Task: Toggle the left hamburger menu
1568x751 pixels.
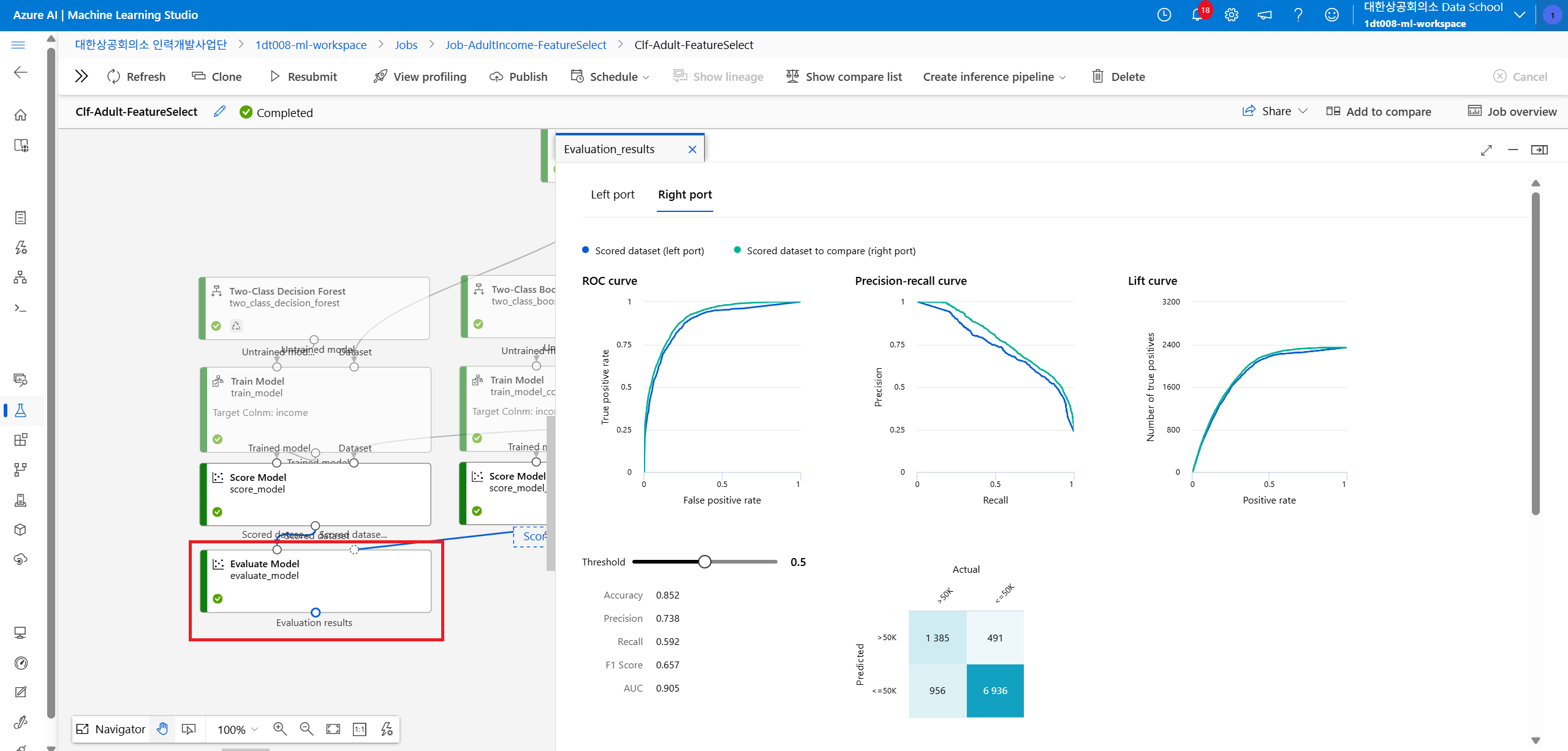Action: pos(18,45)
